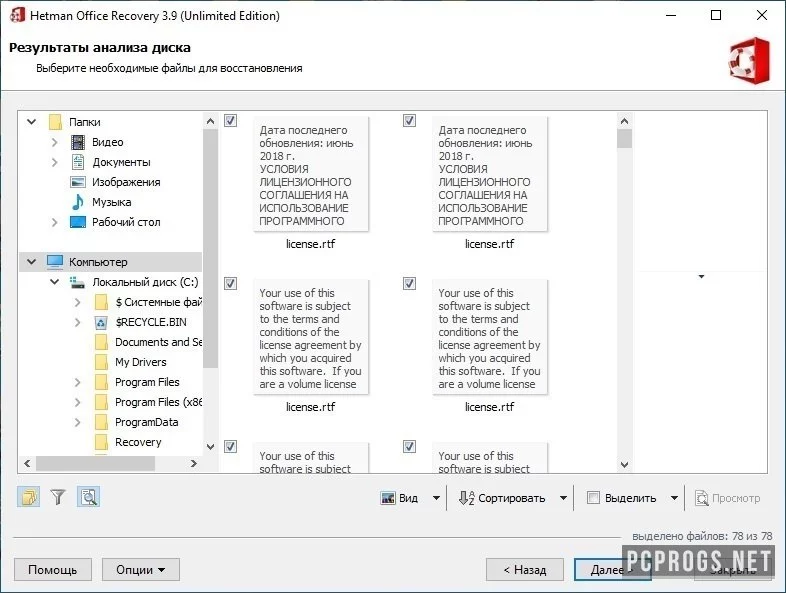Click the Компьютер monitor icon
786x593 pixels.
55,262
